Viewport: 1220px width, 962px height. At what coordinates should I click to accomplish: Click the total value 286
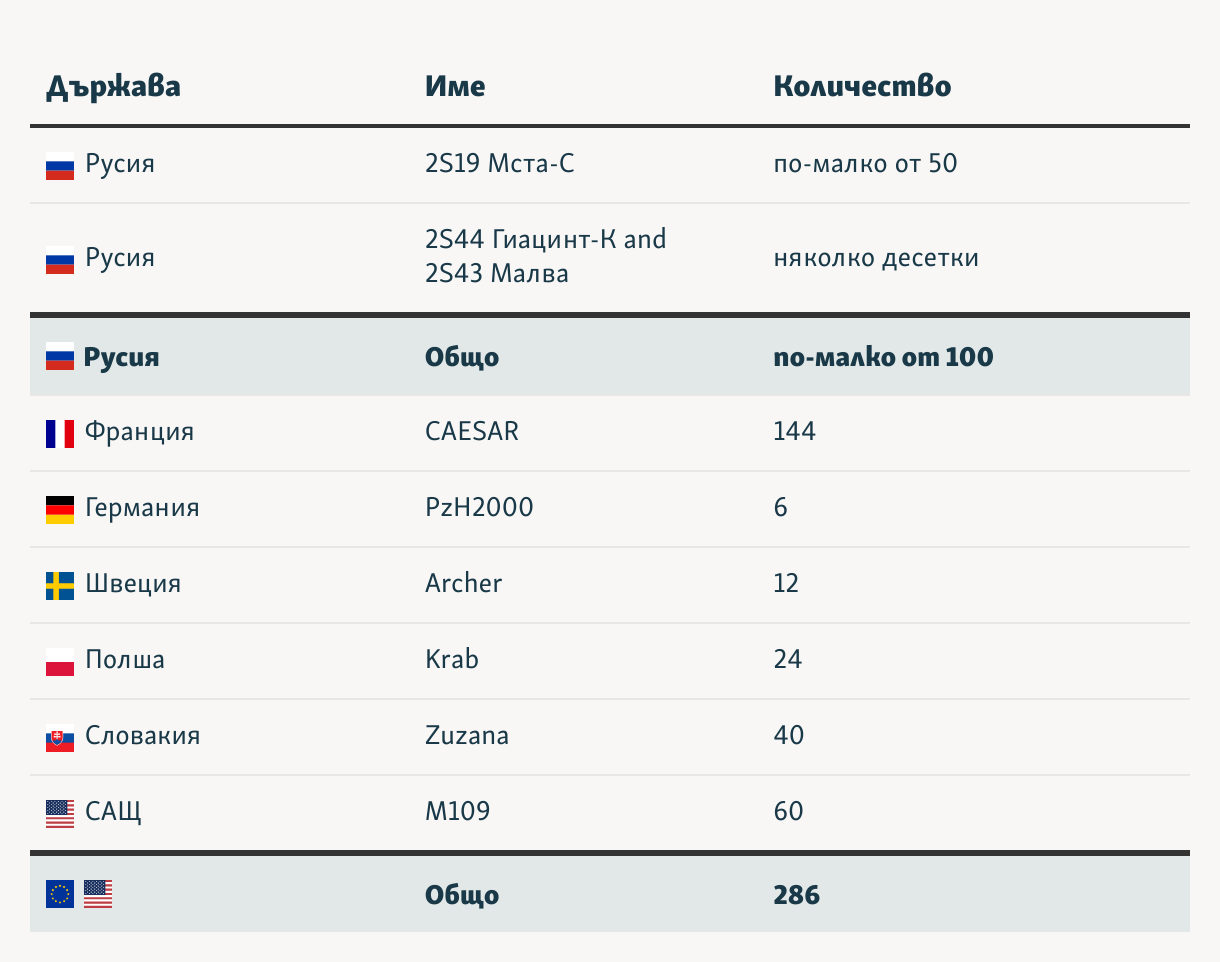coord(796,895)
